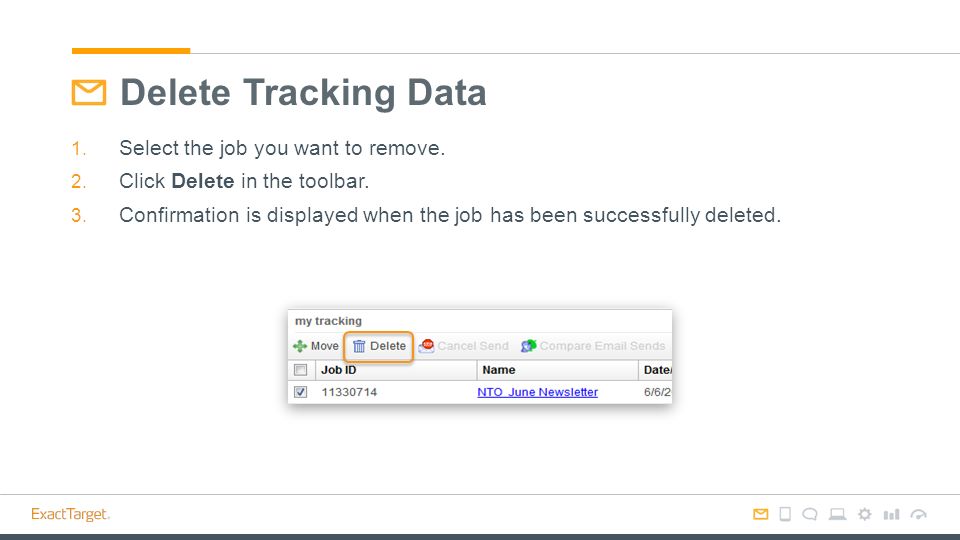Click the gauge icon in footer
This screenshot has width=960, height=540.
[x=918, y=514]
